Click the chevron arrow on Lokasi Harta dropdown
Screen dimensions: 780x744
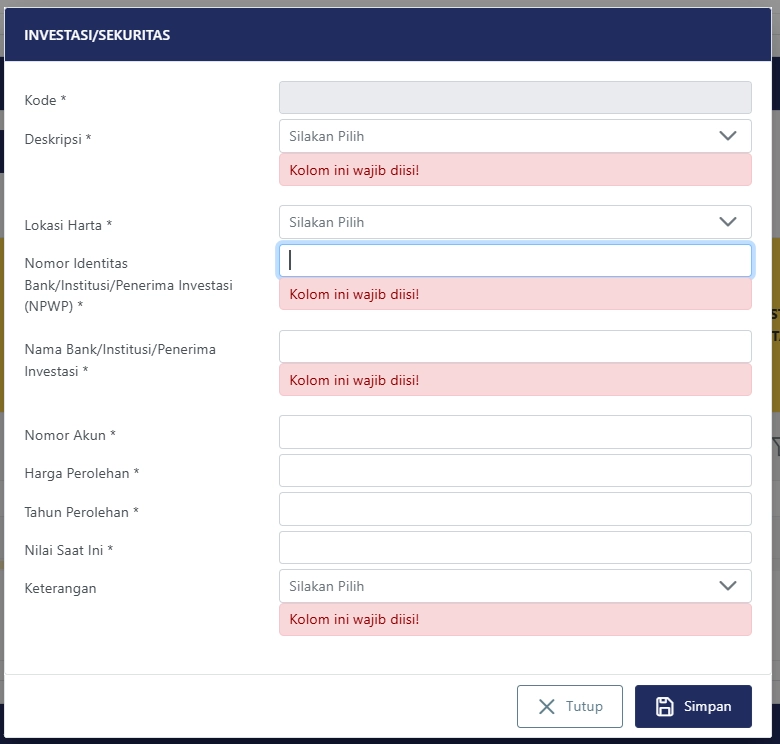point(728,222)
